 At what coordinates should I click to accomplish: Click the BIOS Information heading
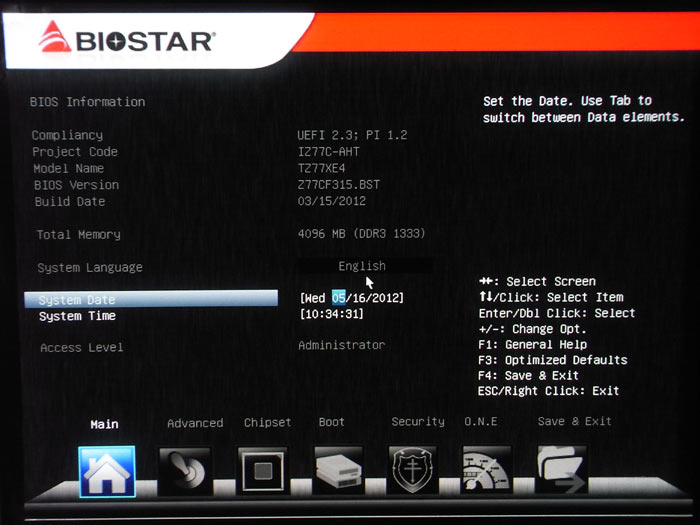coord(88,102)
